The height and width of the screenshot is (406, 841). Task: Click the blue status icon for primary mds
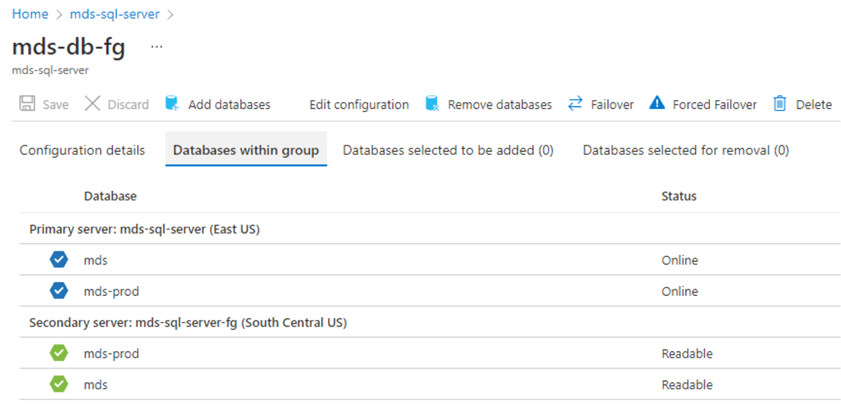(59, 260)
